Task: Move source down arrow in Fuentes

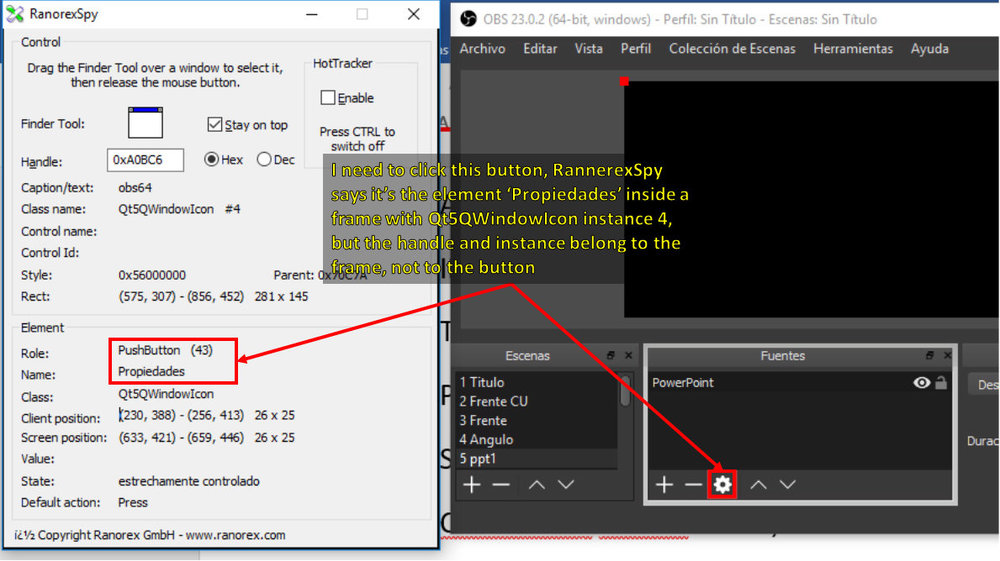Action: pos(788,485)
